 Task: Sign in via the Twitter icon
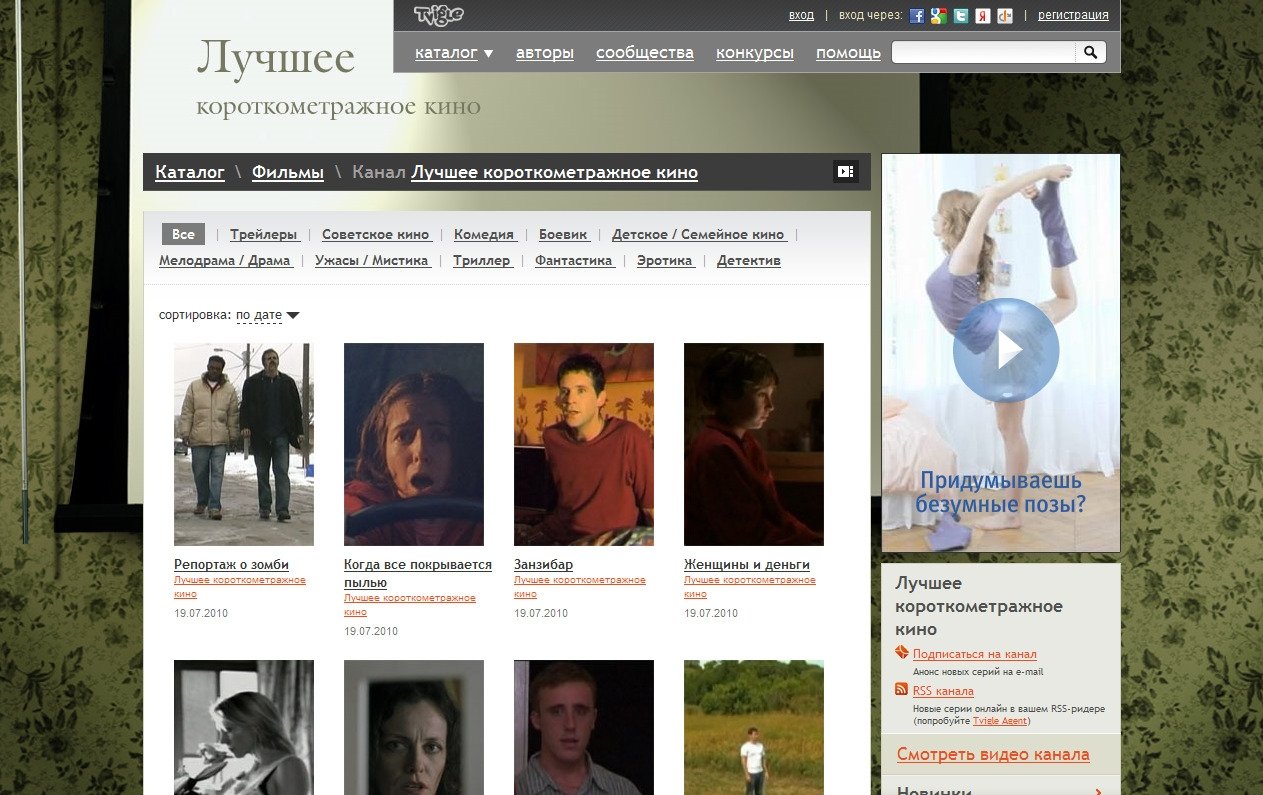pyautogui.click(x=961, y=15)
